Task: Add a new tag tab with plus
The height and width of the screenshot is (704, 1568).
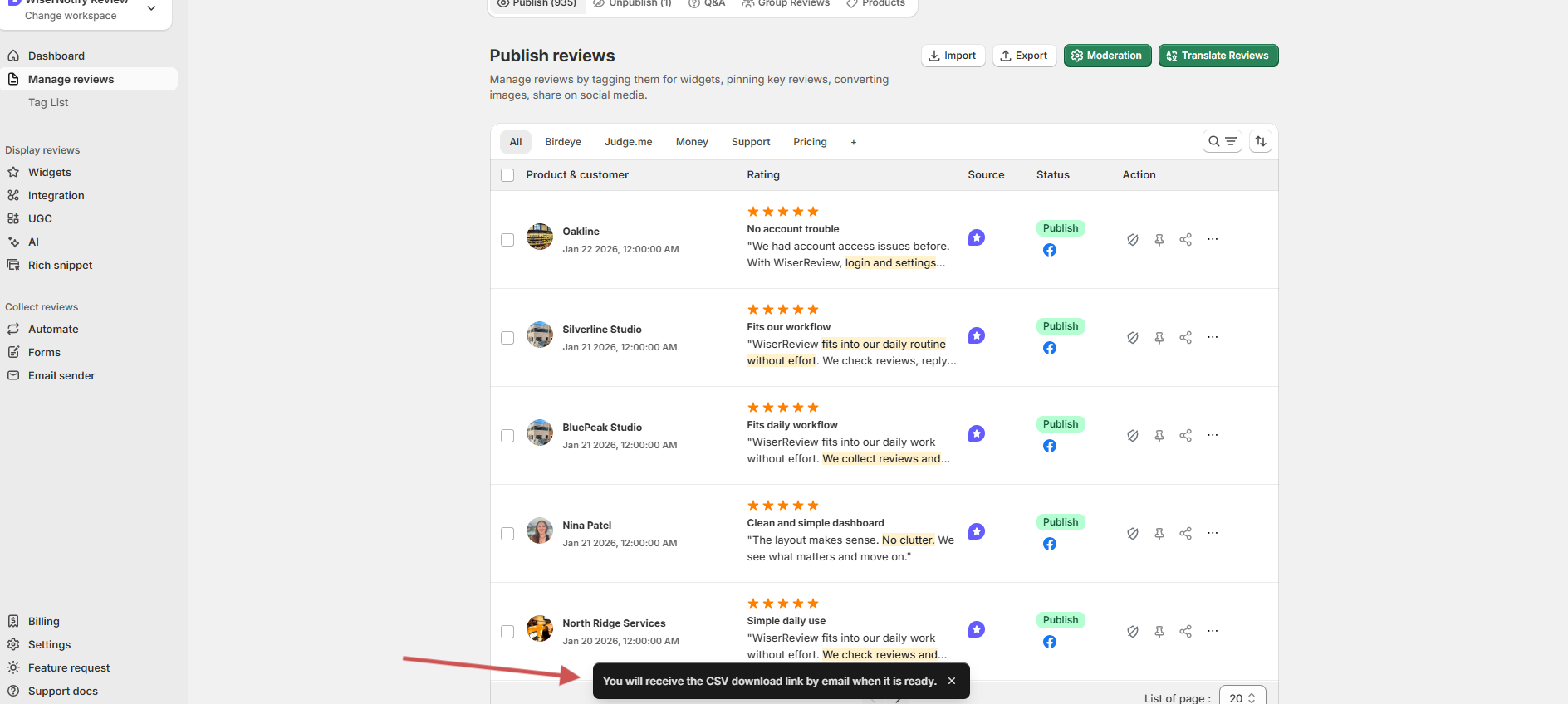Action: [x=853, y=142]
